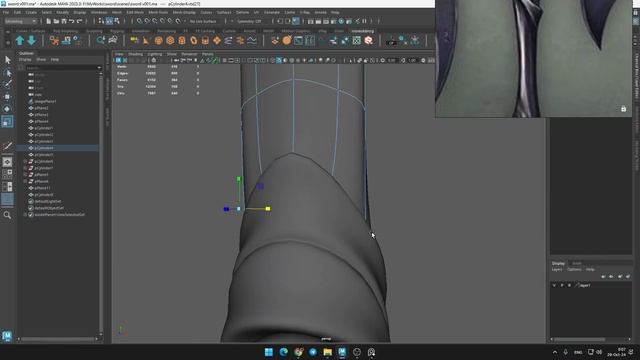Screen dimensions: 640x360
Task: Create a polygon cube from the shelf
Action: [x=170, y=40]
